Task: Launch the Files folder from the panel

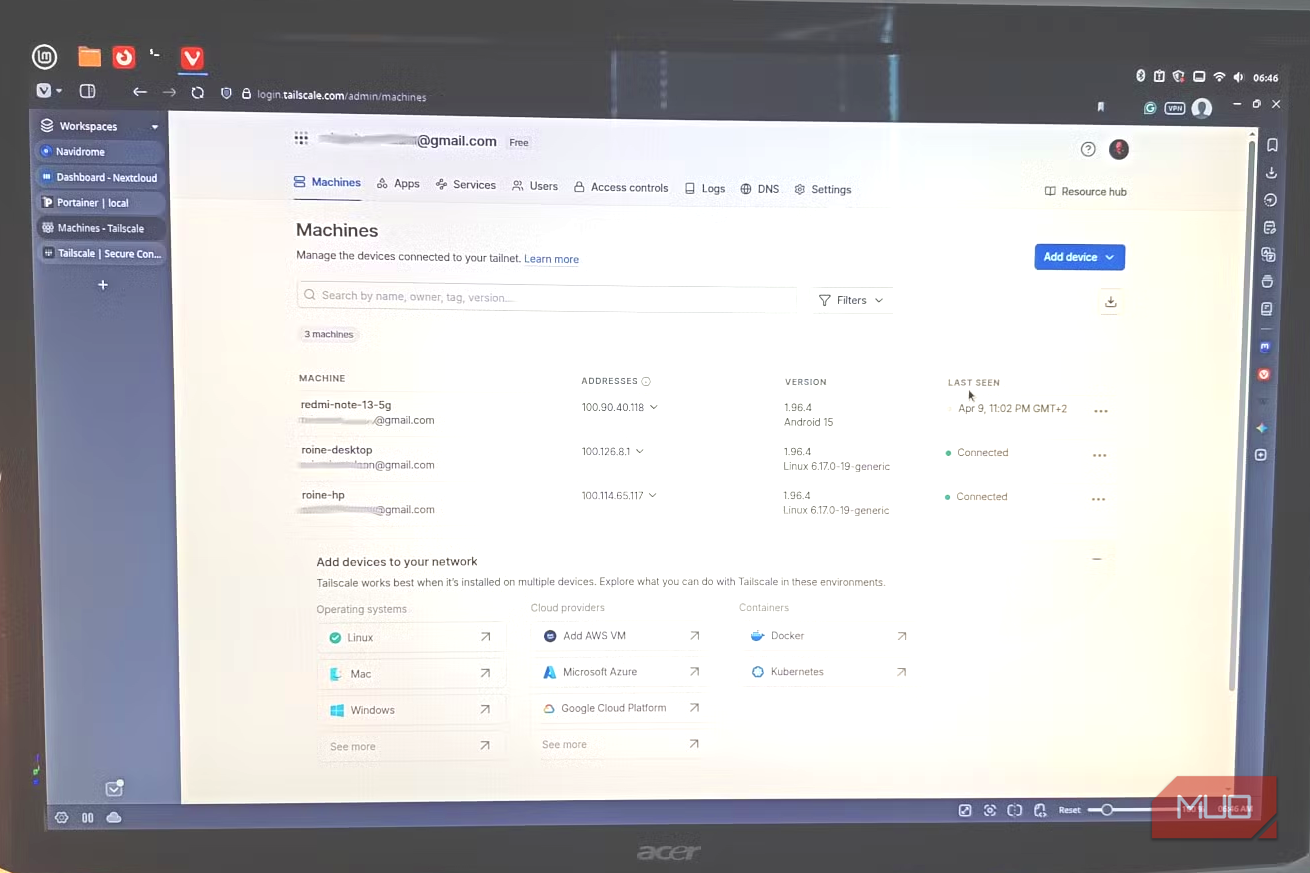Action: [90, 57]
